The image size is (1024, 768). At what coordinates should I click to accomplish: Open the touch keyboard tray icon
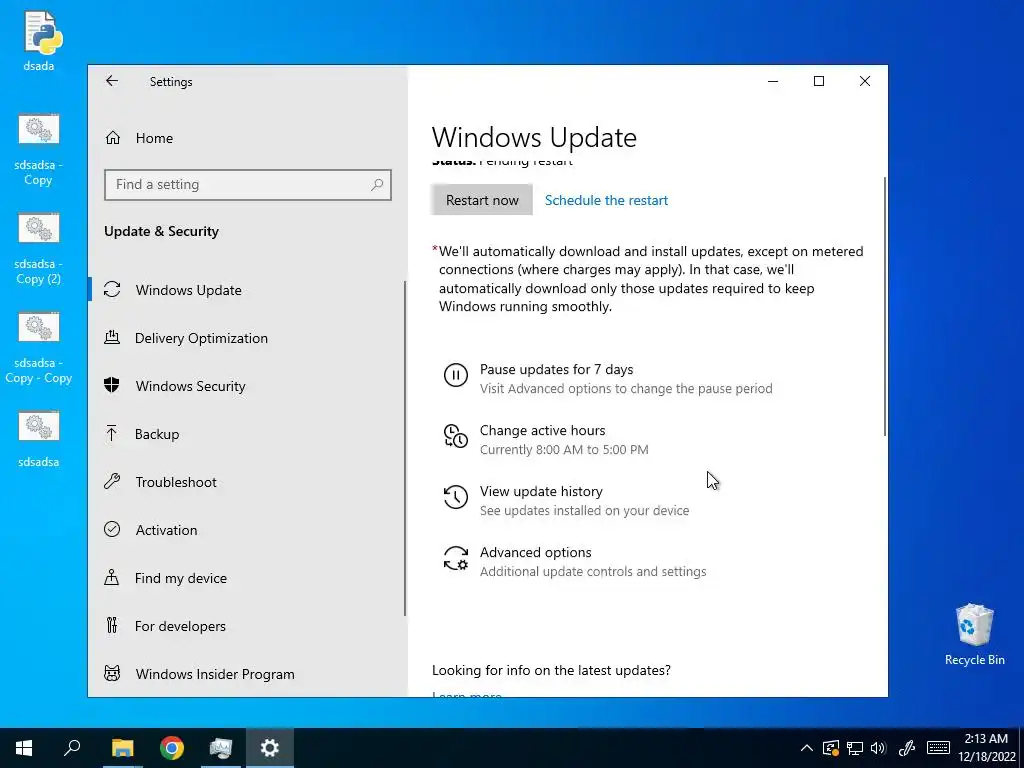click(x=938, y=748)
